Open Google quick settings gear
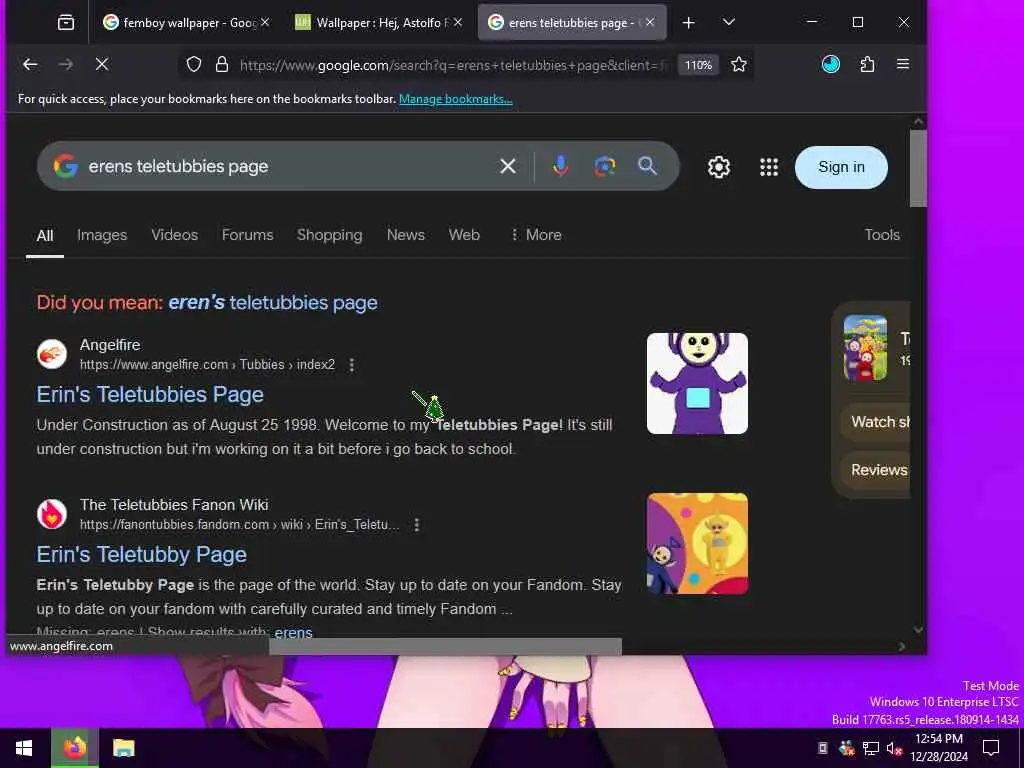 (719, 167)
